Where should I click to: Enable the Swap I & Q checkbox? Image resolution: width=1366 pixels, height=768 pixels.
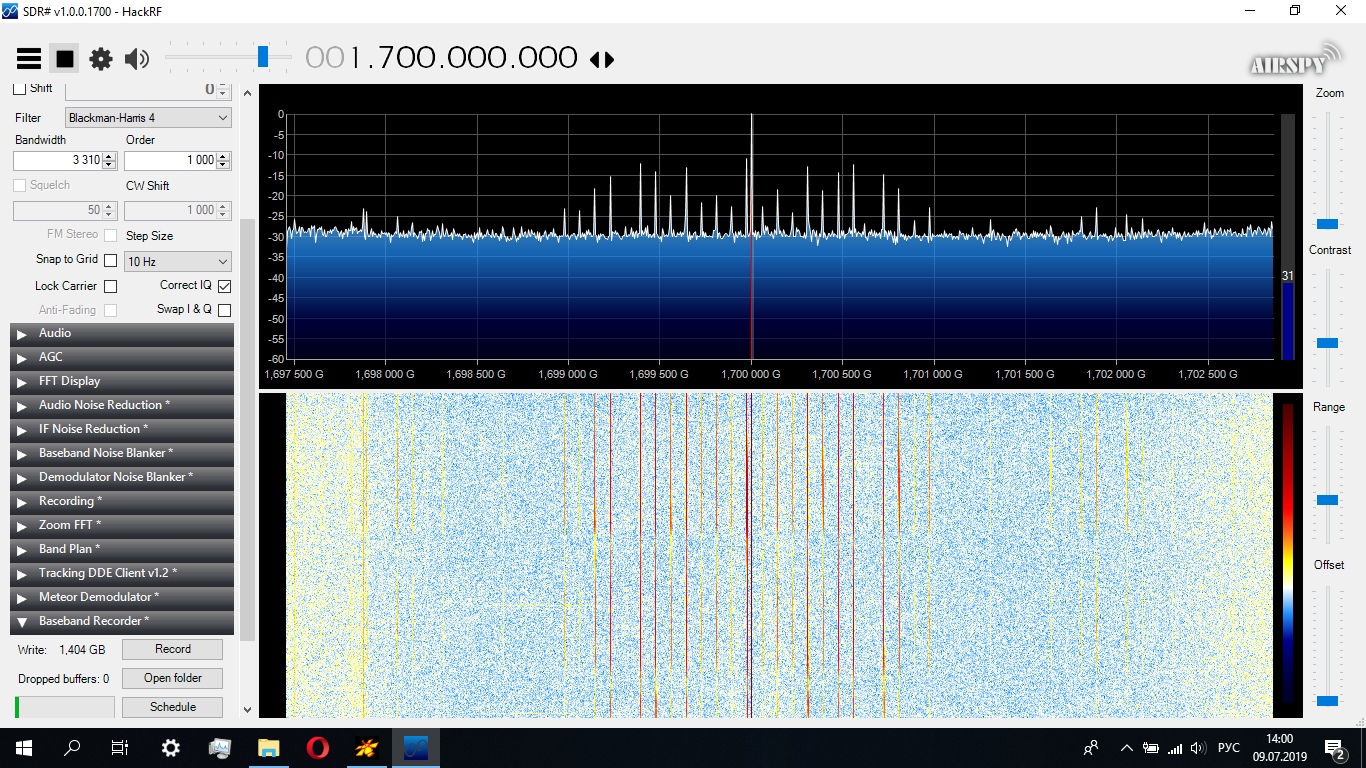click(x=224, y=310)
